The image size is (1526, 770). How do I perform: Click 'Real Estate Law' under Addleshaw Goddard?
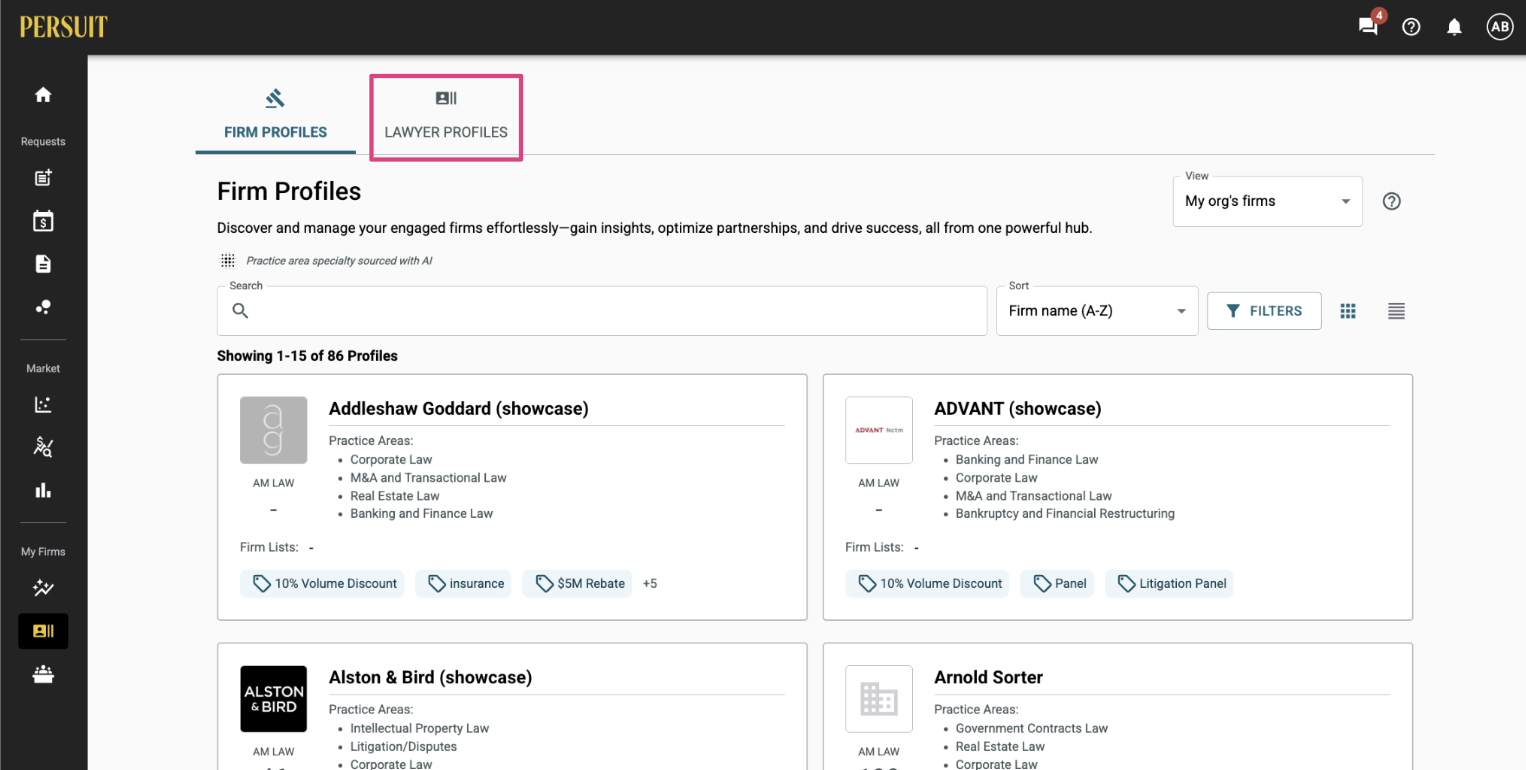[395, 496]
